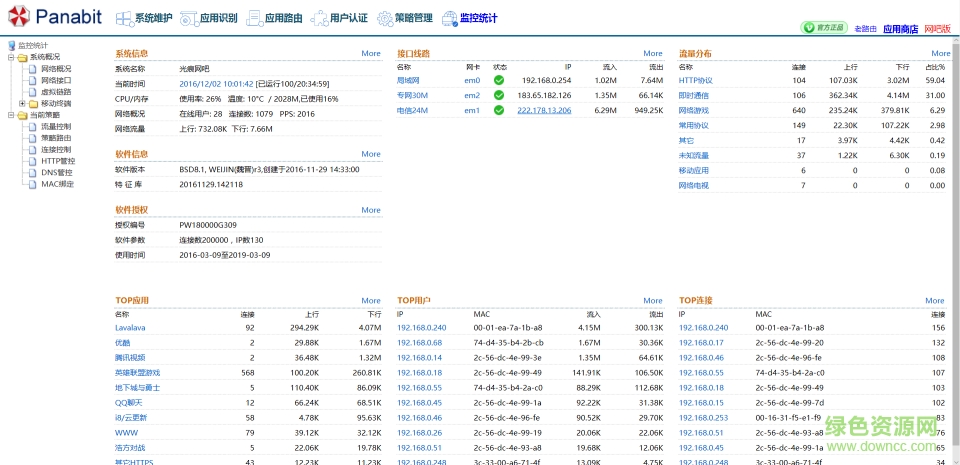Expand the 移动终端 tree folder

(22, 103)
